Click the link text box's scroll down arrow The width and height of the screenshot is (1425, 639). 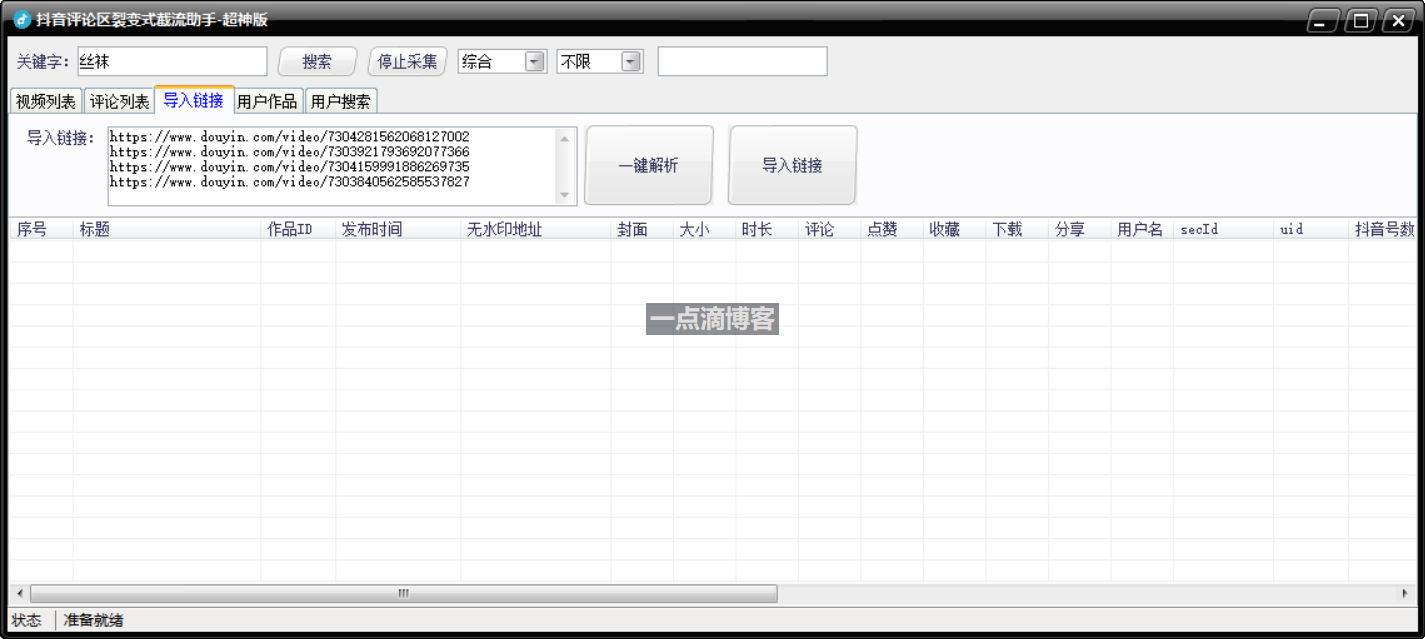(565, 195)
